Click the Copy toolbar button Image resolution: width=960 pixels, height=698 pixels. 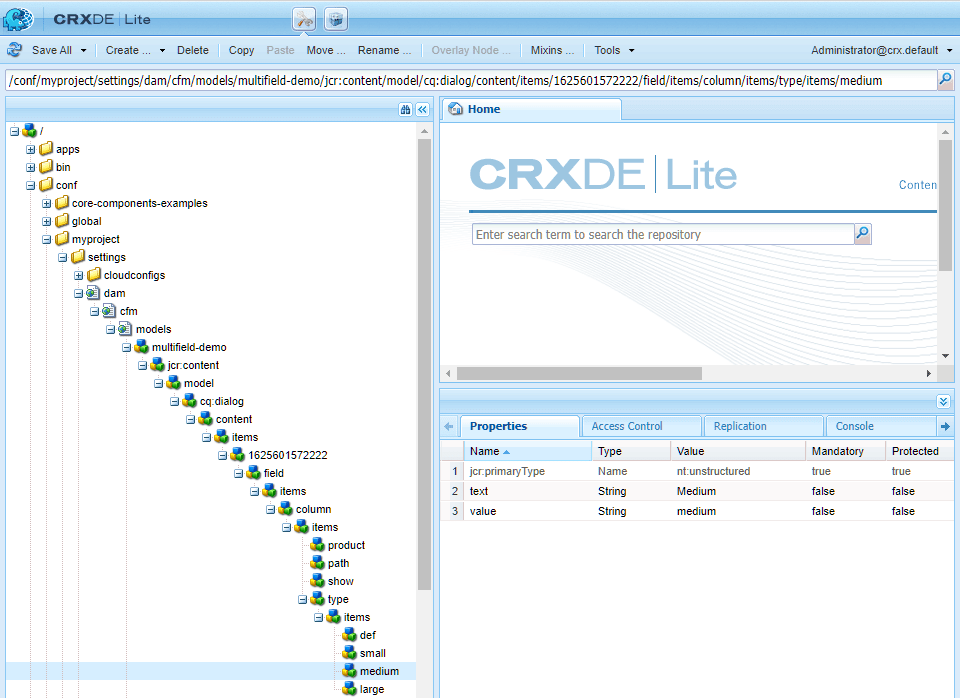coord(241,50)
